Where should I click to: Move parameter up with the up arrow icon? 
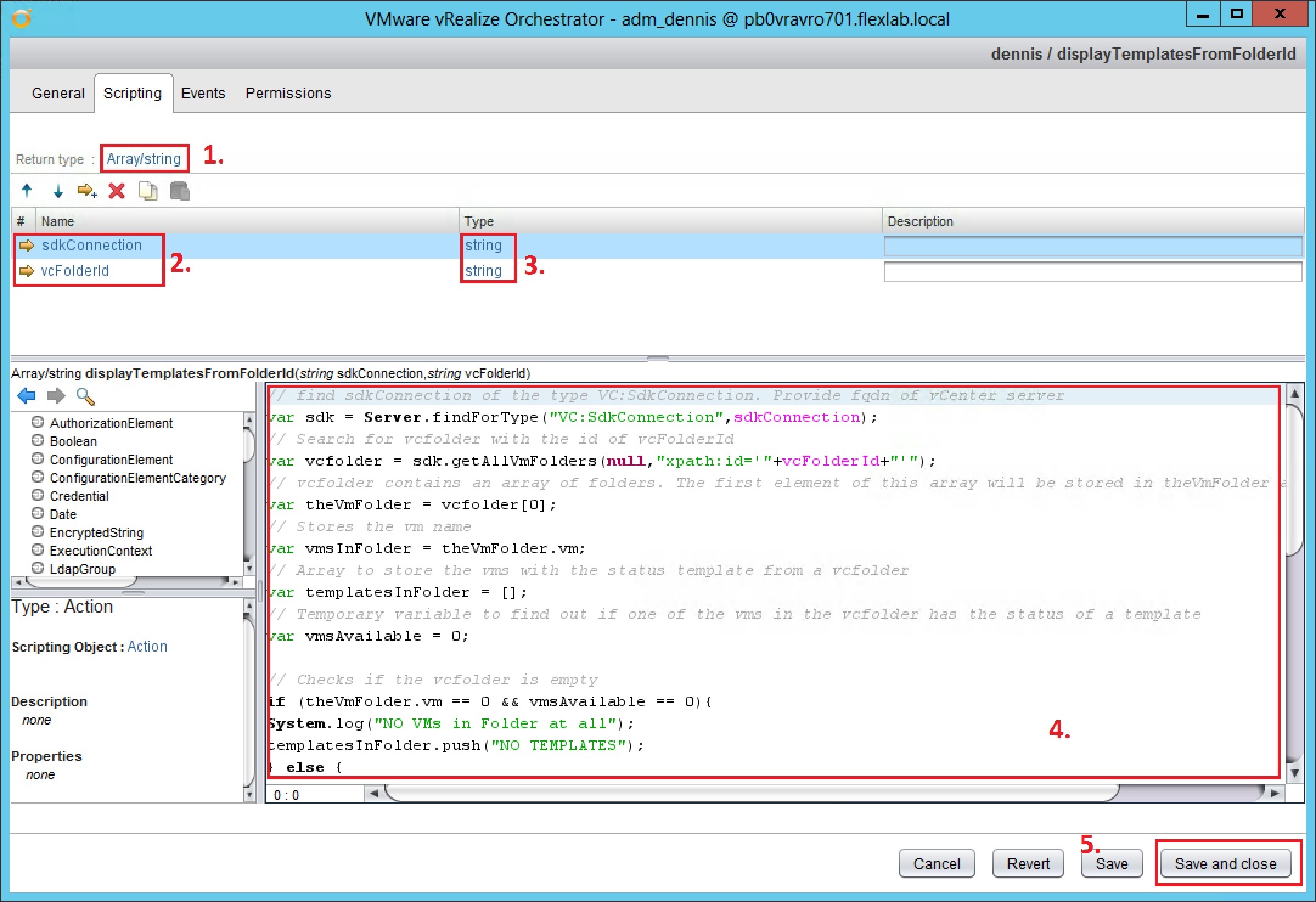[27, 191]
